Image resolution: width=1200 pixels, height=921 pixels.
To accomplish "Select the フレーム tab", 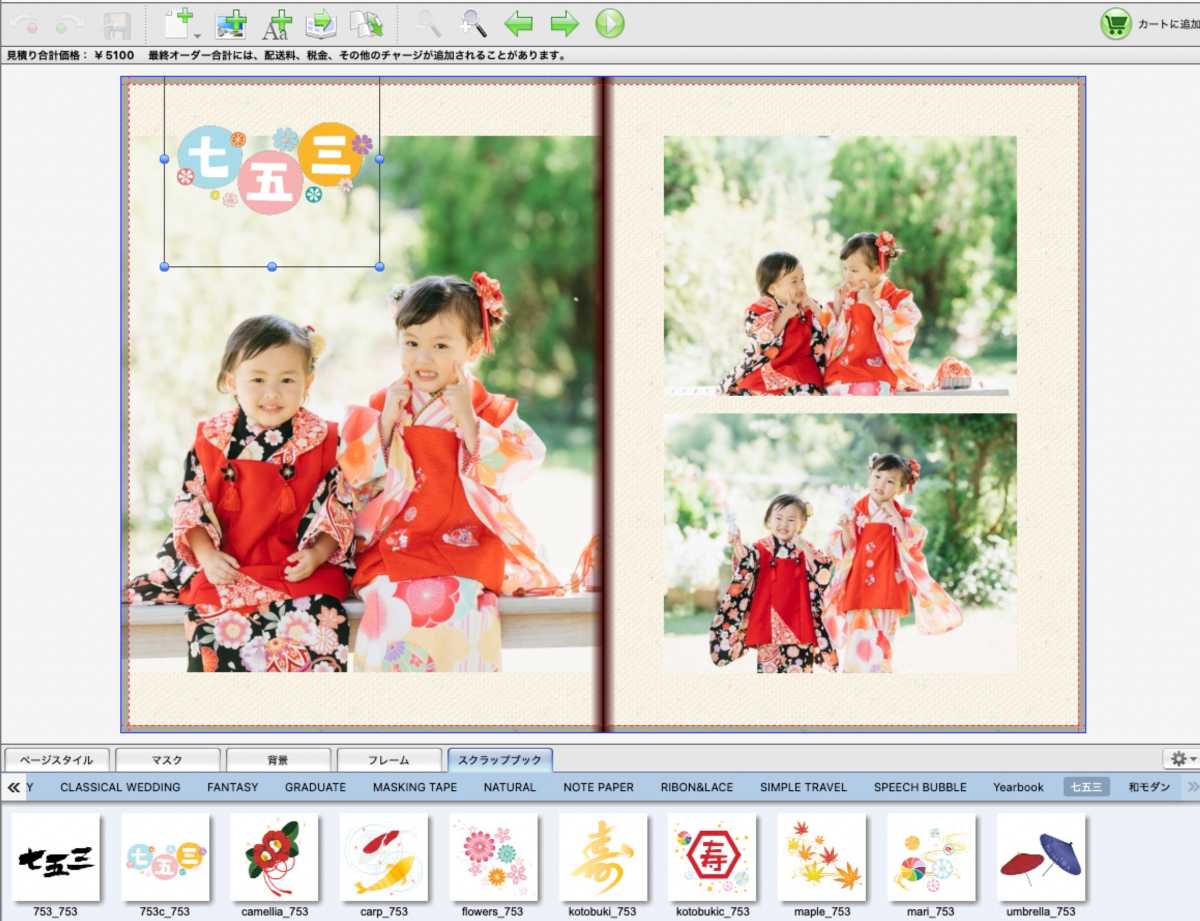I will pos(388,760).
